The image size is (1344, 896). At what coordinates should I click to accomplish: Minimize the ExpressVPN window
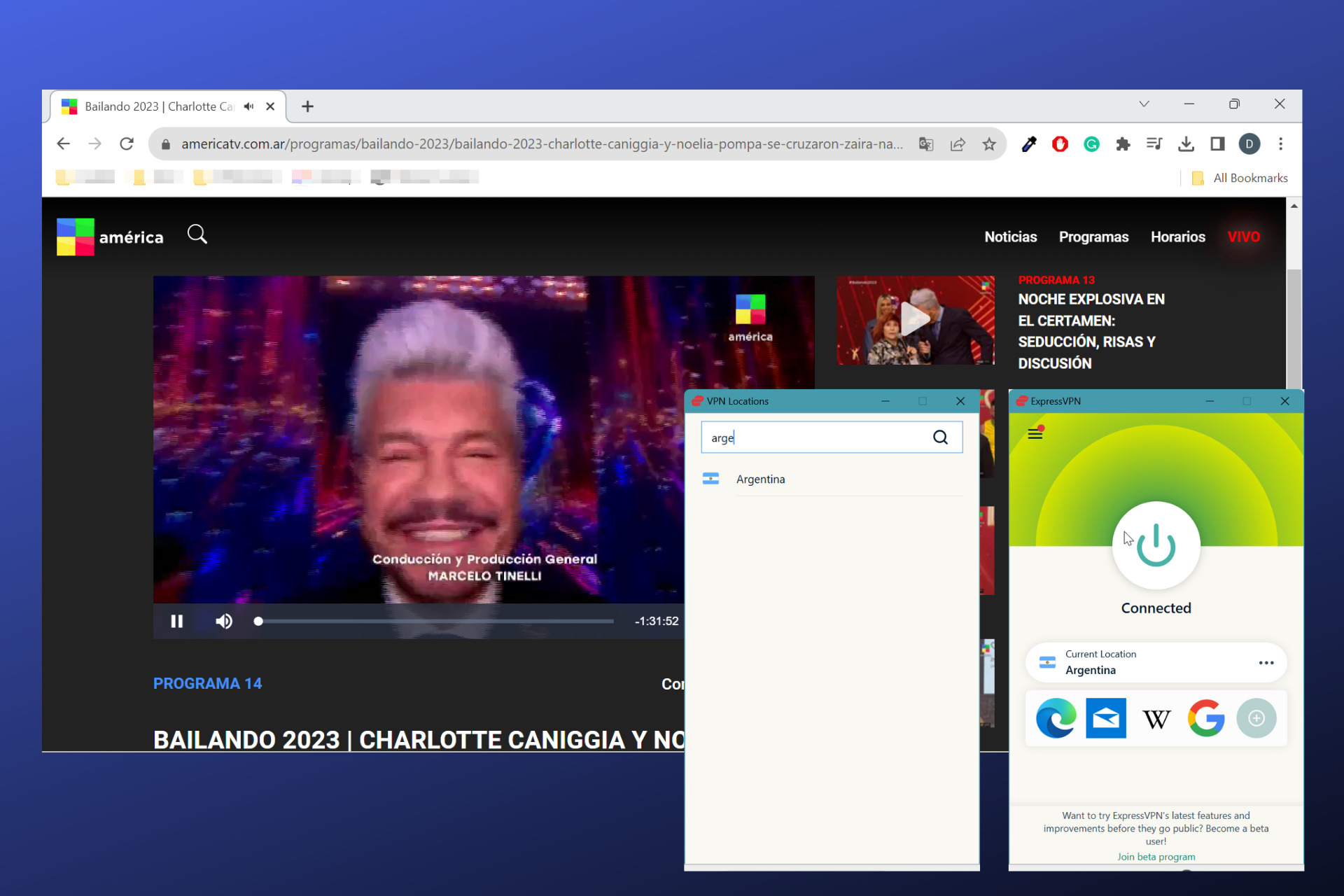coord(1210,401)
